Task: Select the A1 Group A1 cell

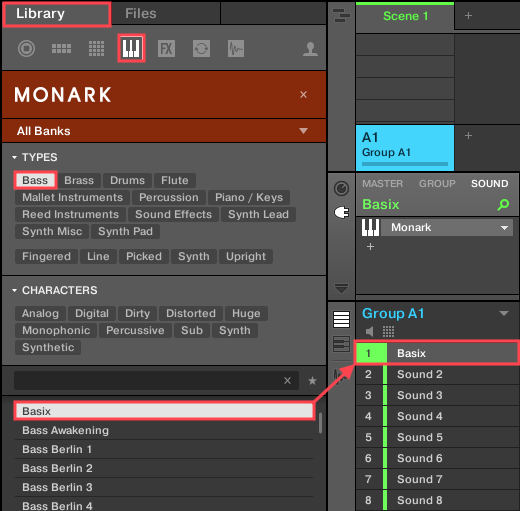Action: (x=405, y=148)
